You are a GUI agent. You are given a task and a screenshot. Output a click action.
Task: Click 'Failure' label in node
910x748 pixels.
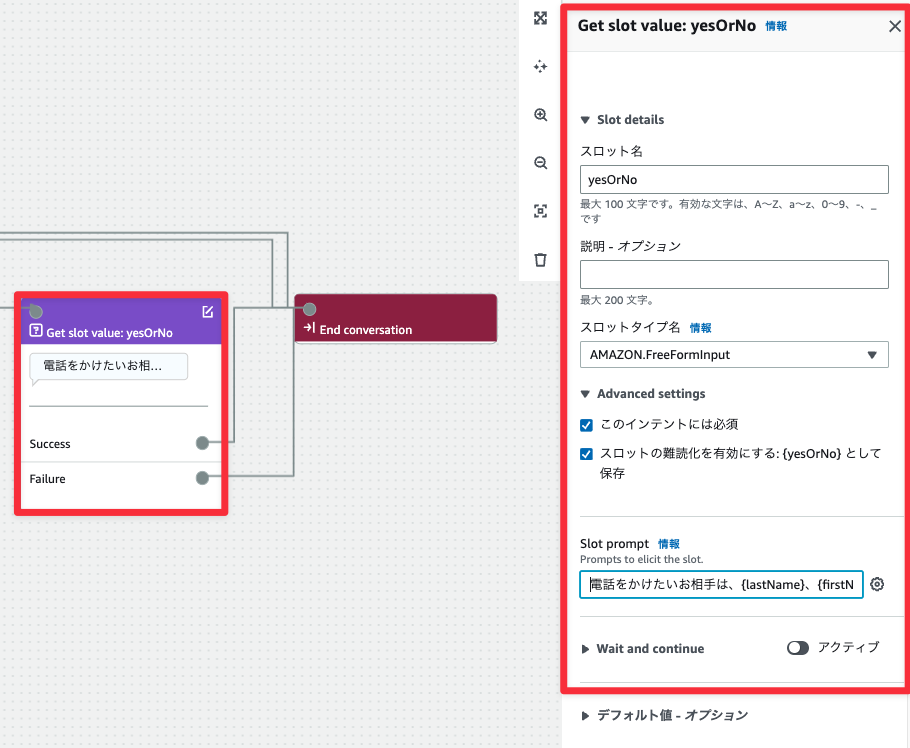[x=48, y=479]
